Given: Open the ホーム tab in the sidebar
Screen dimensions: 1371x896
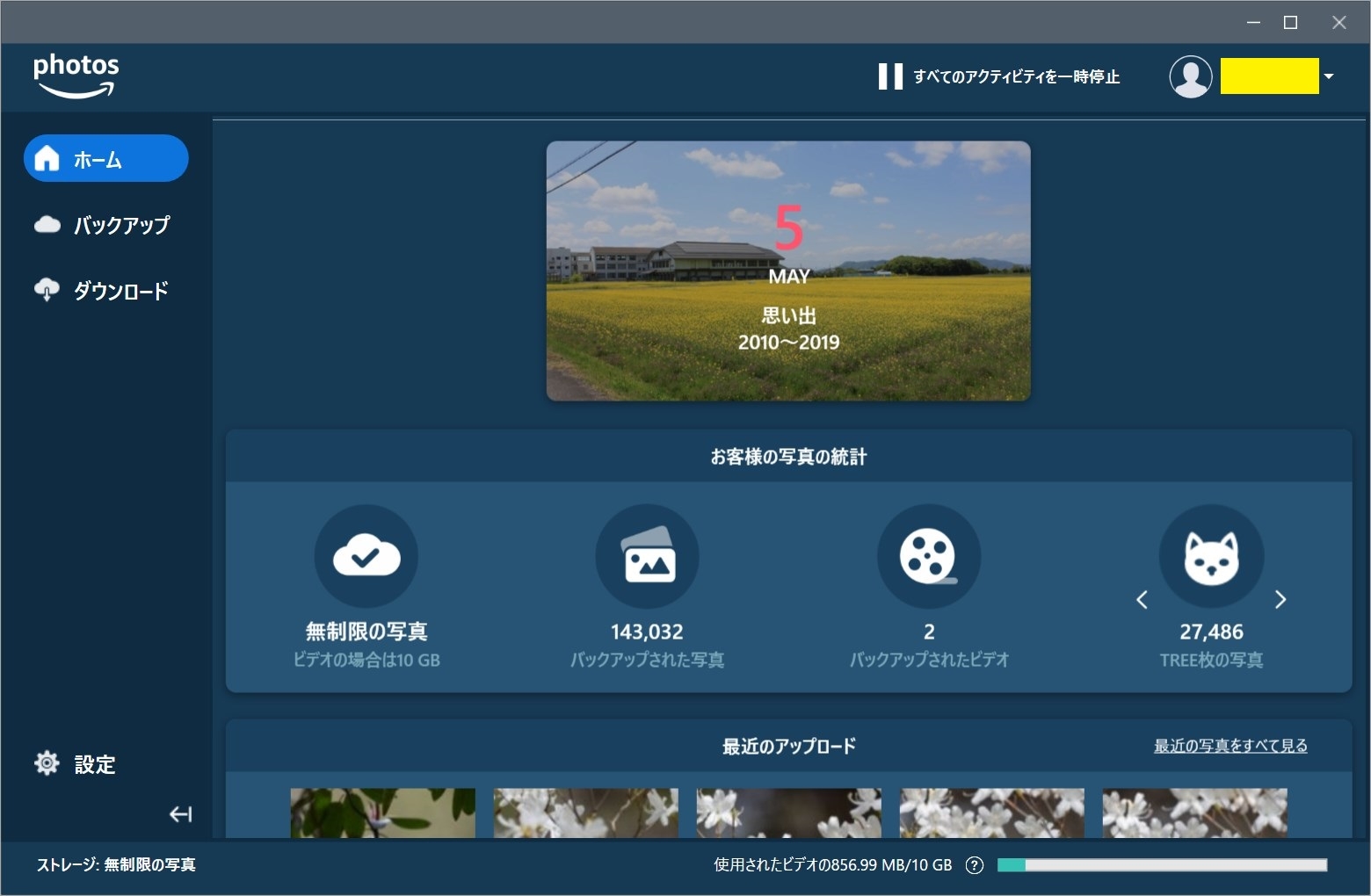Looking at the screenshot, I should [106, 159].
